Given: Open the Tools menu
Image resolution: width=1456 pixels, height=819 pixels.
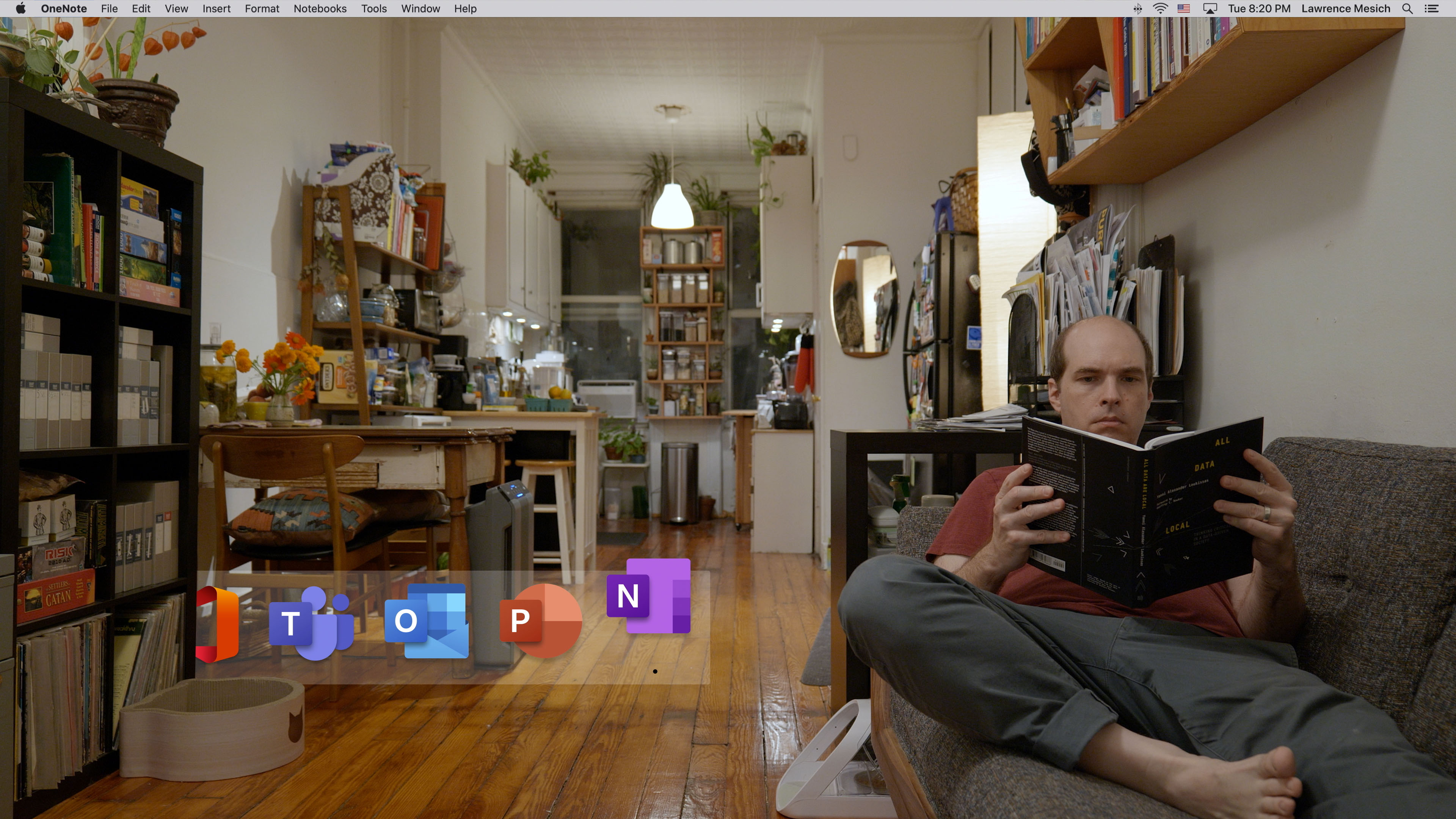Looking at the screenshot, I should pyautogui.click(x=373, y=8).
